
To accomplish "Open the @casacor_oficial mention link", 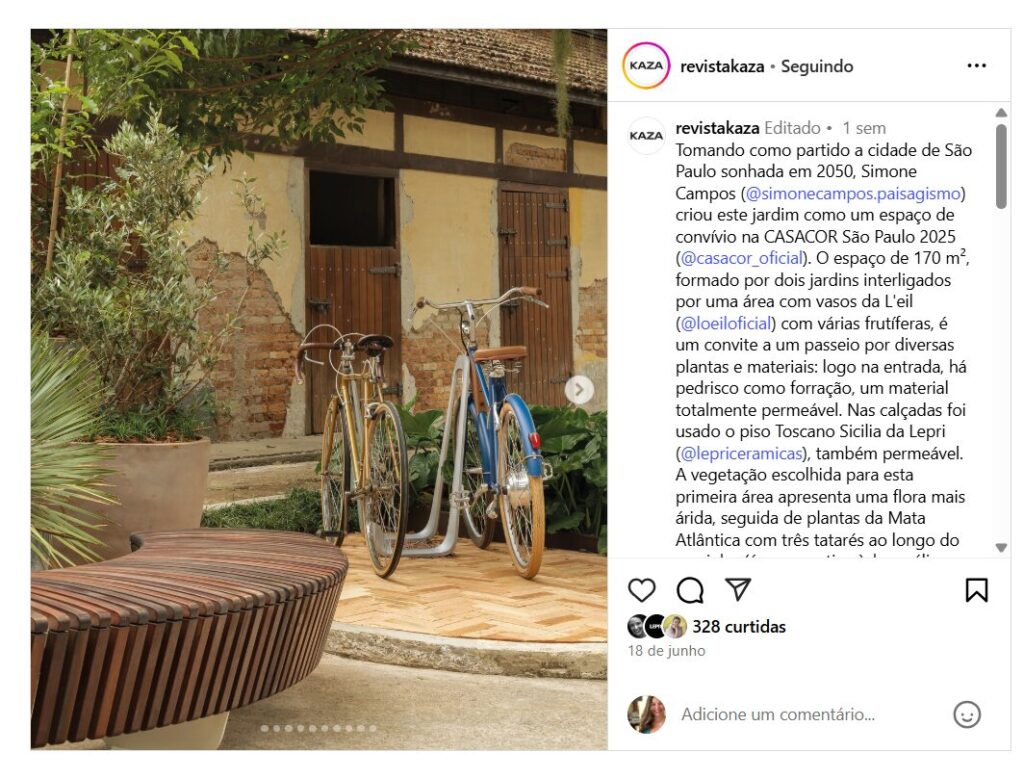I will click(x=742, y=258).
